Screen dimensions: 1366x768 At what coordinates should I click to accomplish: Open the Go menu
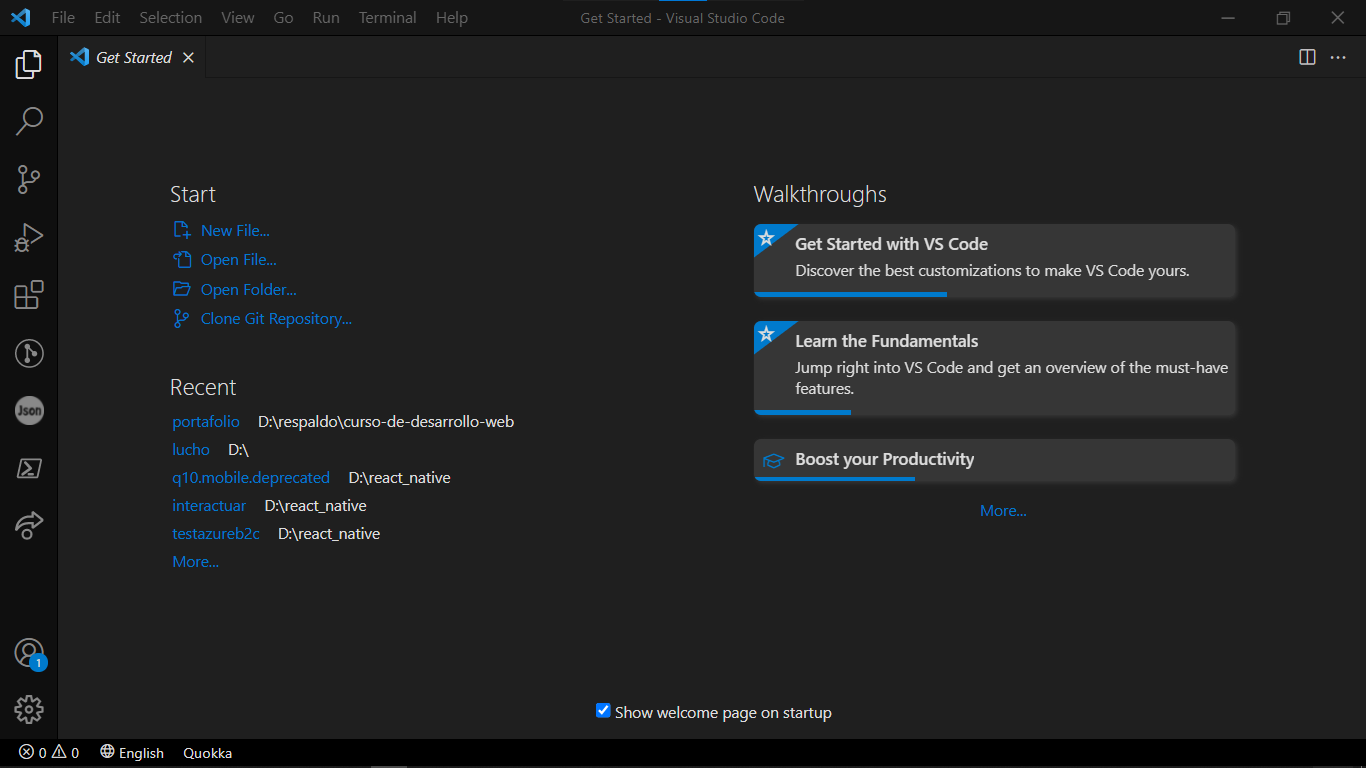(x=284, y=18)
